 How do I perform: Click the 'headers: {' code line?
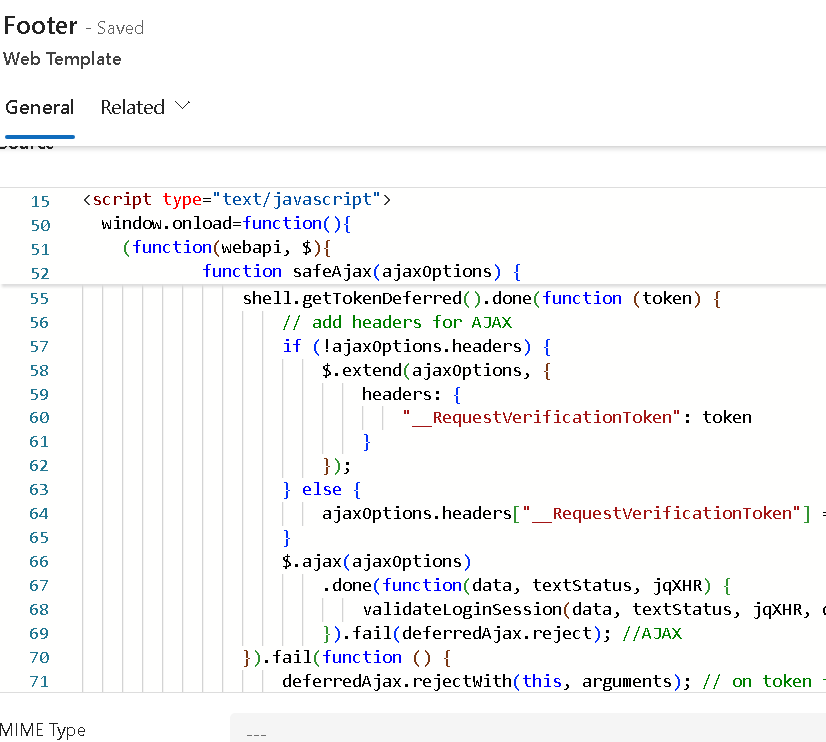pos(411,394)
